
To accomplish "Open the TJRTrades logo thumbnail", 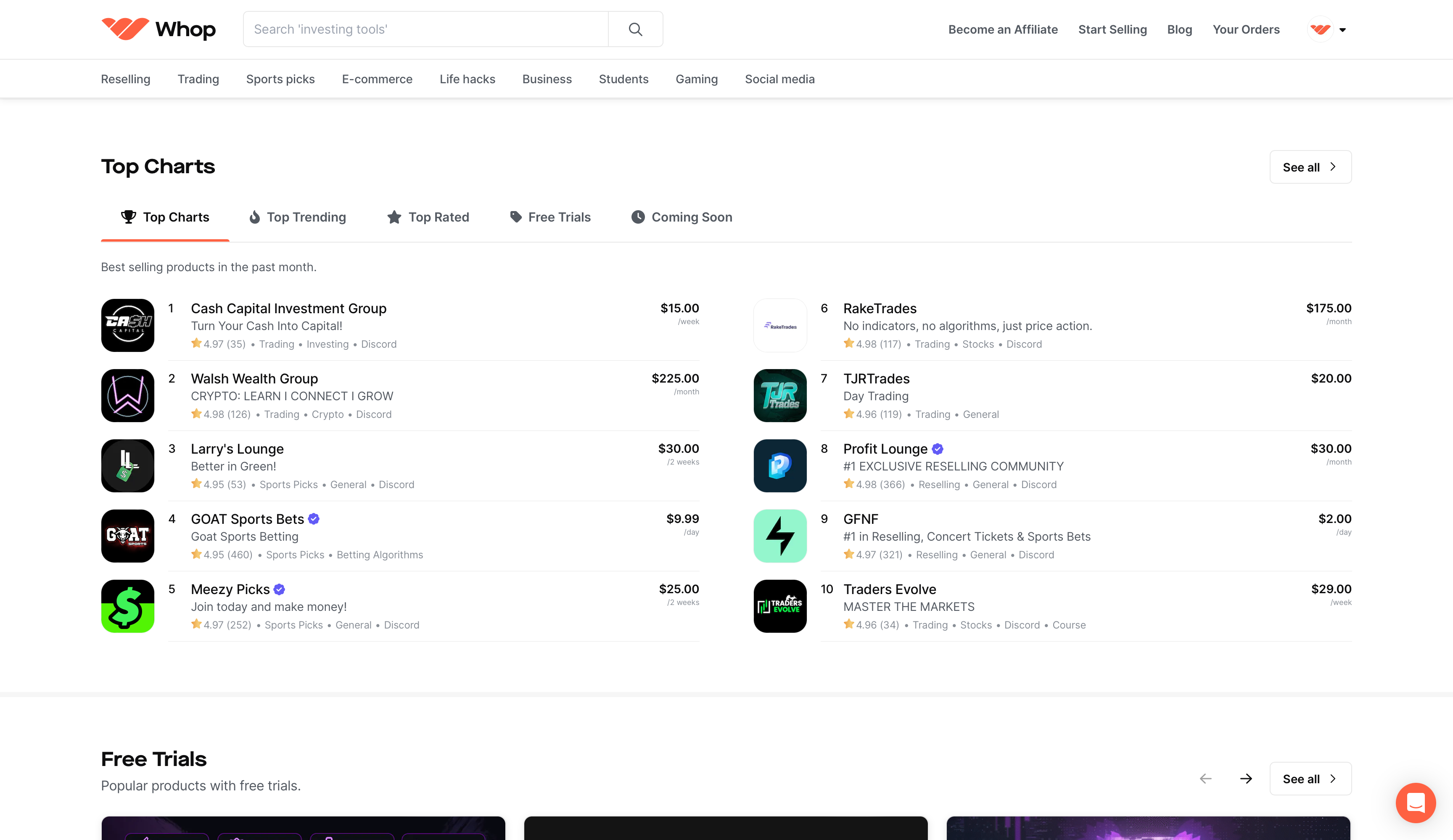I will tap(779, 396).
